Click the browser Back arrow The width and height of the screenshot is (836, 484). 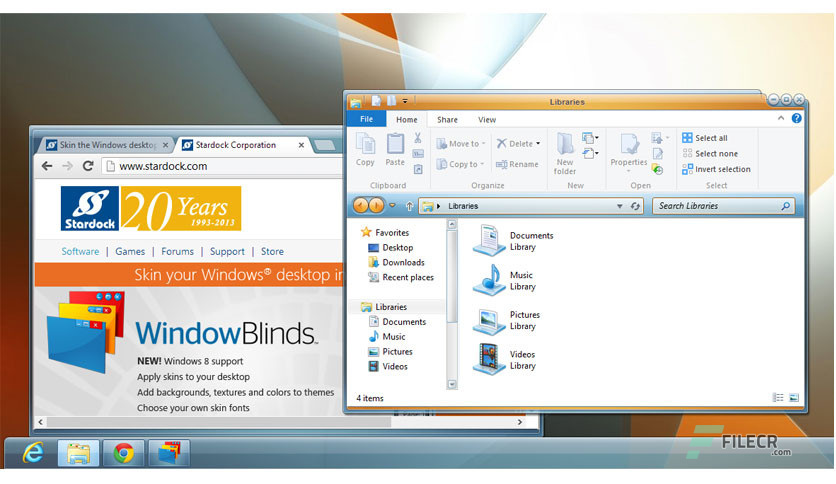47,166
